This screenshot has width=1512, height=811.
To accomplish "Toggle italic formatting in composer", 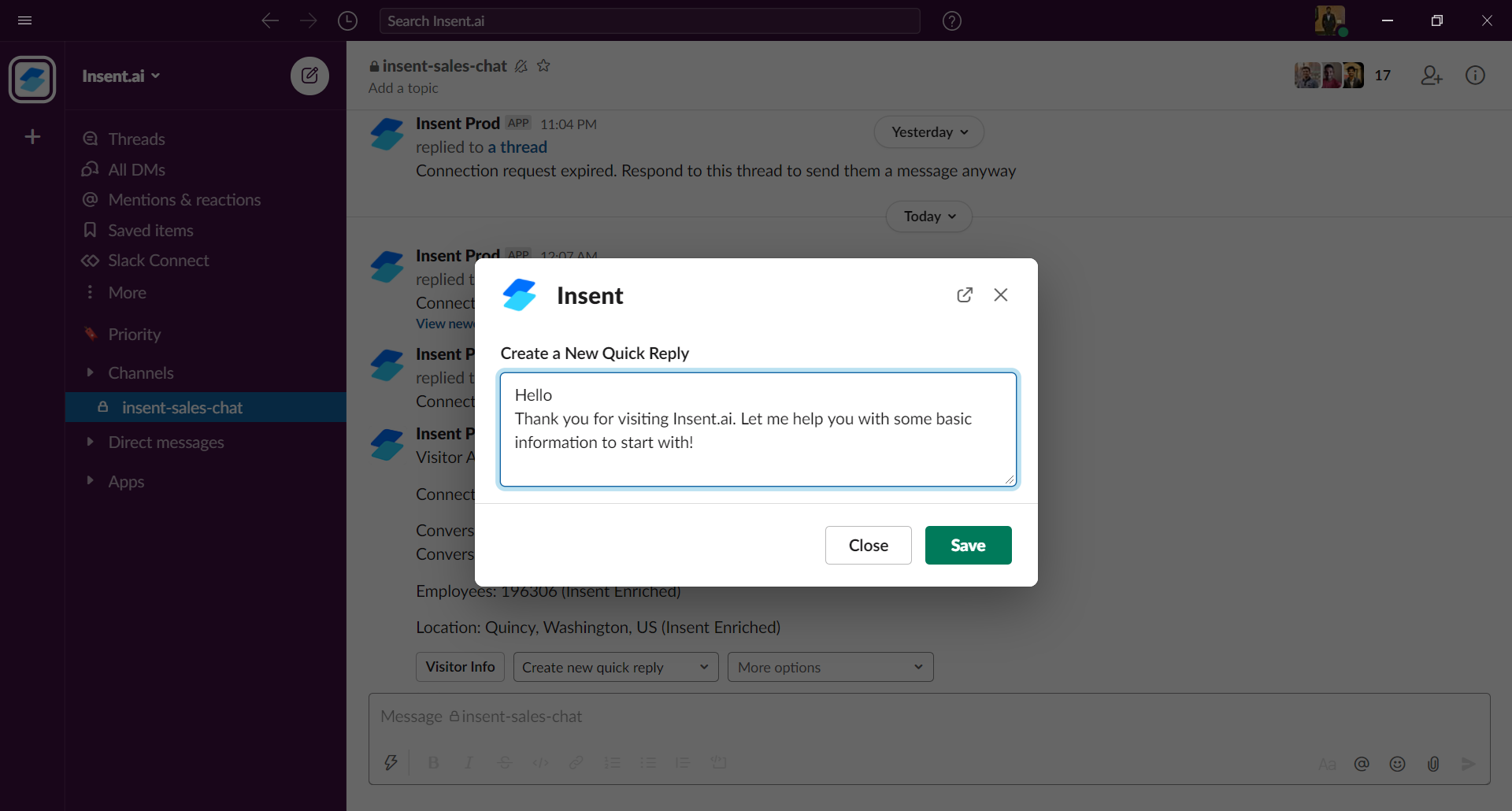I will click(x=469, y=762).
